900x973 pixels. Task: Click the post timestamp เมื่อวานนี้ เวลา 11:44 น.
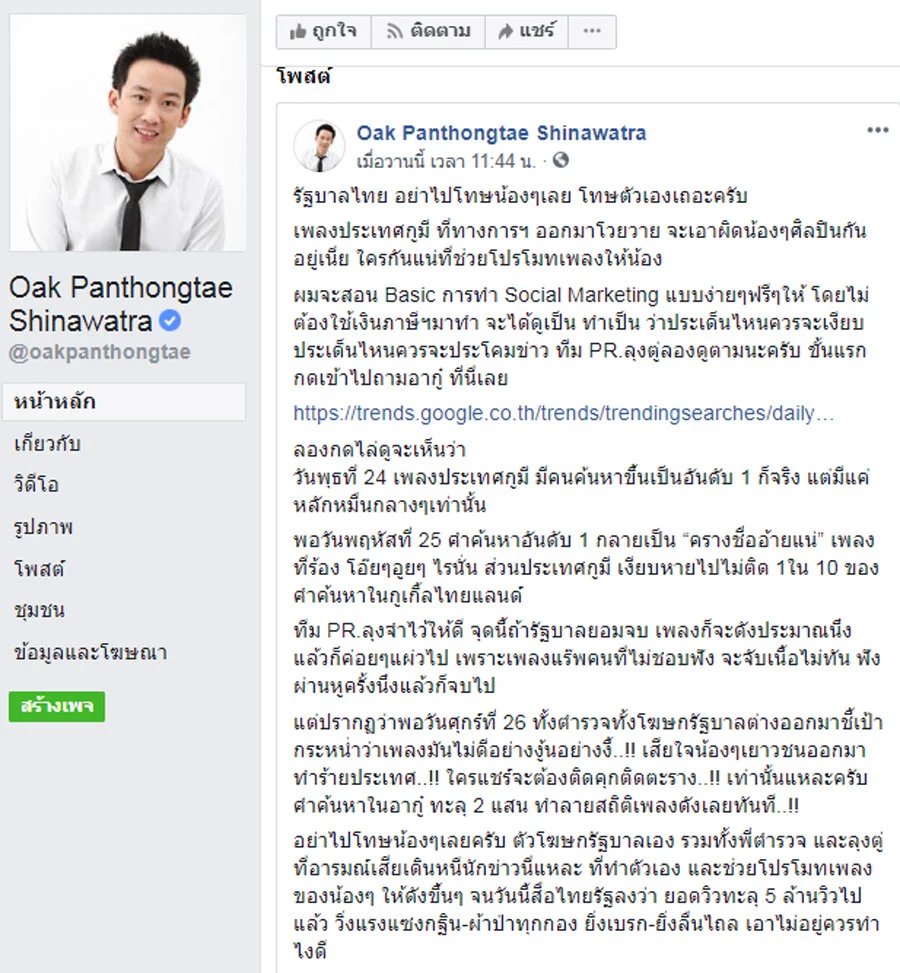(x=446, y=161)
